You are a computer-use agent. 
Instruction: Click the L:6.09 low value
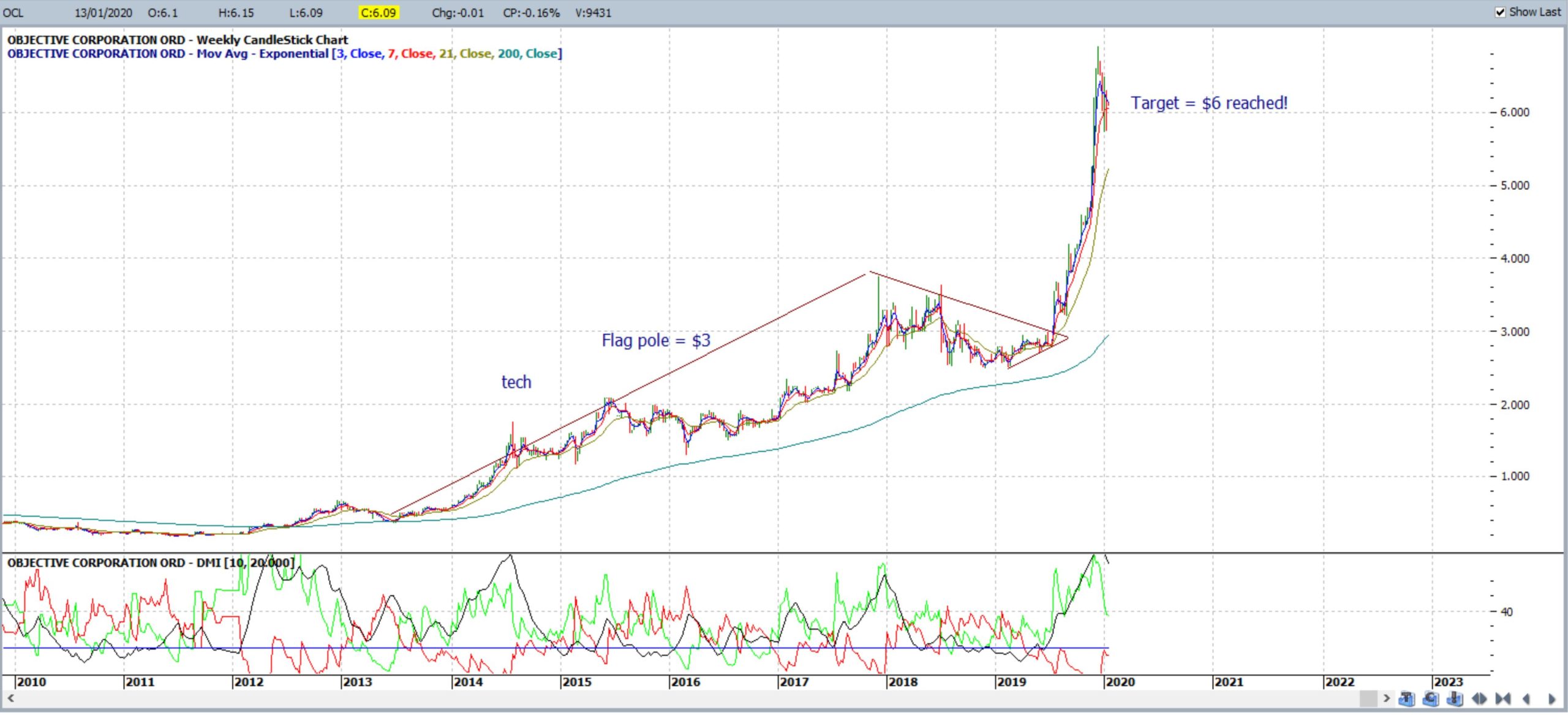click(306, 13)
